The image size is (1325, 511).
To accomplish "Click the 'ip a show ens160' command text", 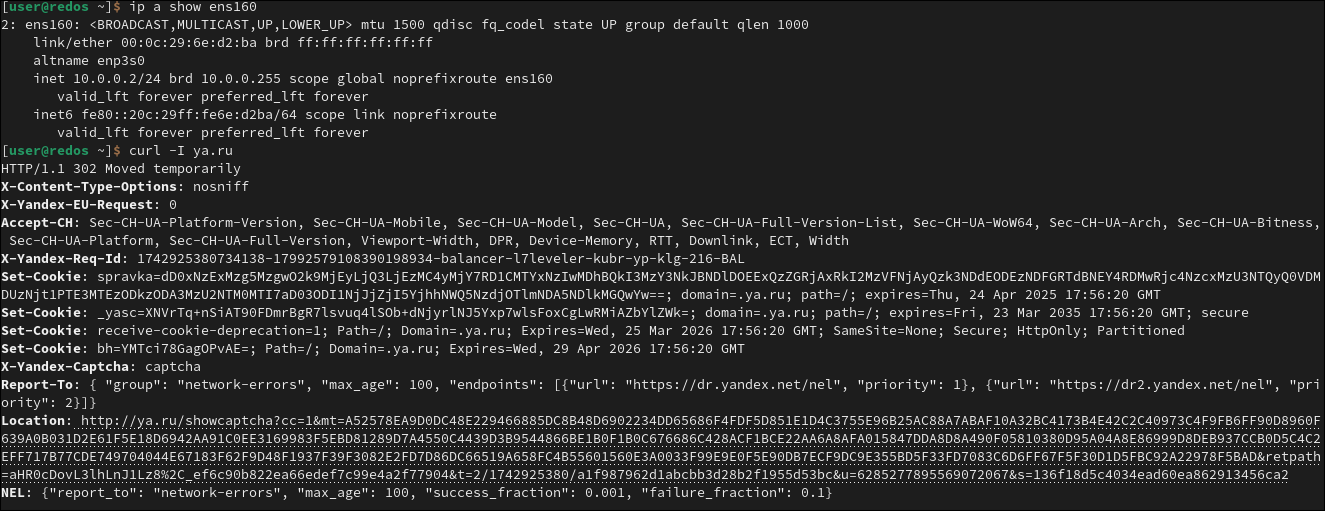I will tap(193, 7).
